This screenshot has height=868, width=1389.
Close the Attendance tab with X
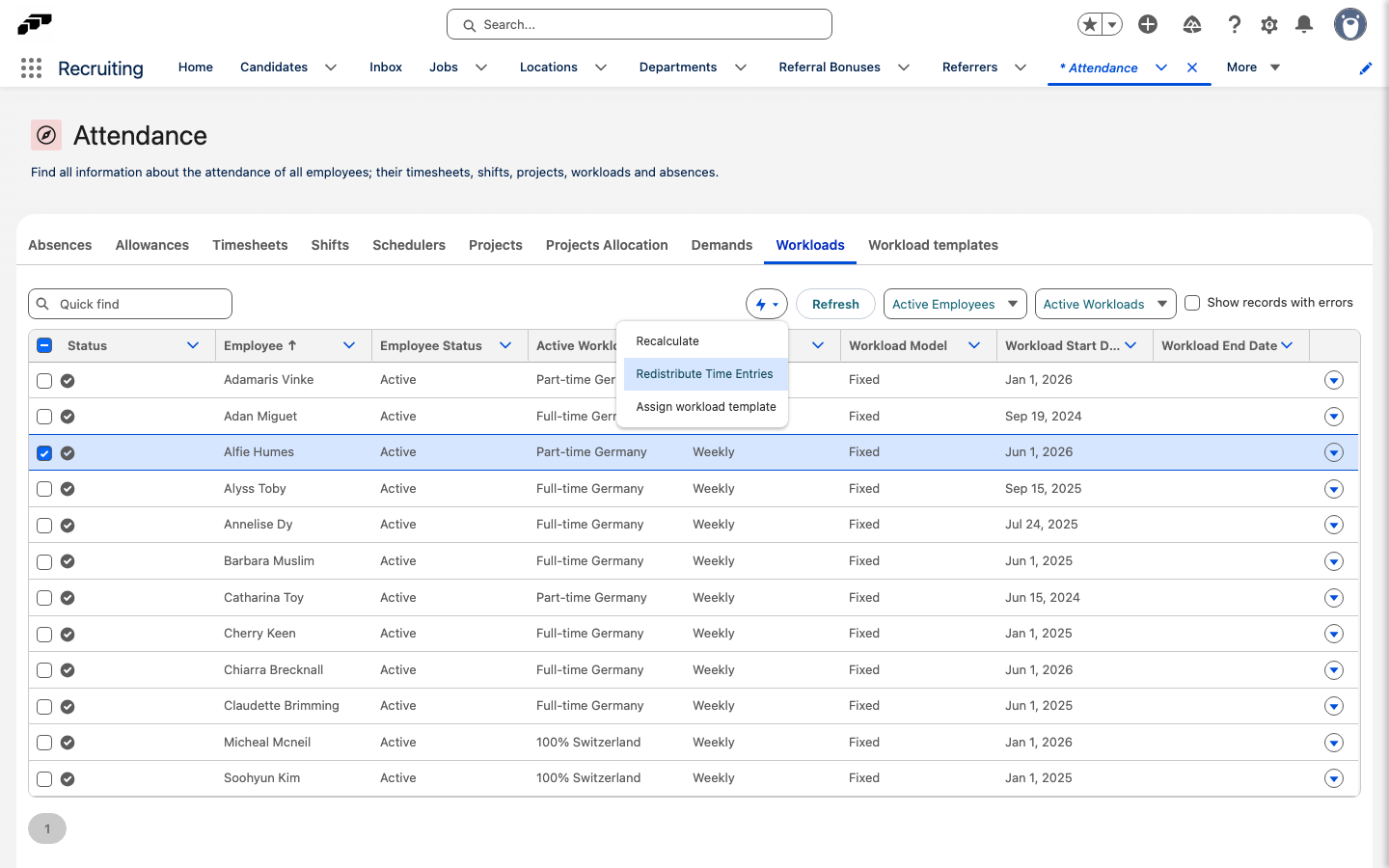pos(1192,68)
